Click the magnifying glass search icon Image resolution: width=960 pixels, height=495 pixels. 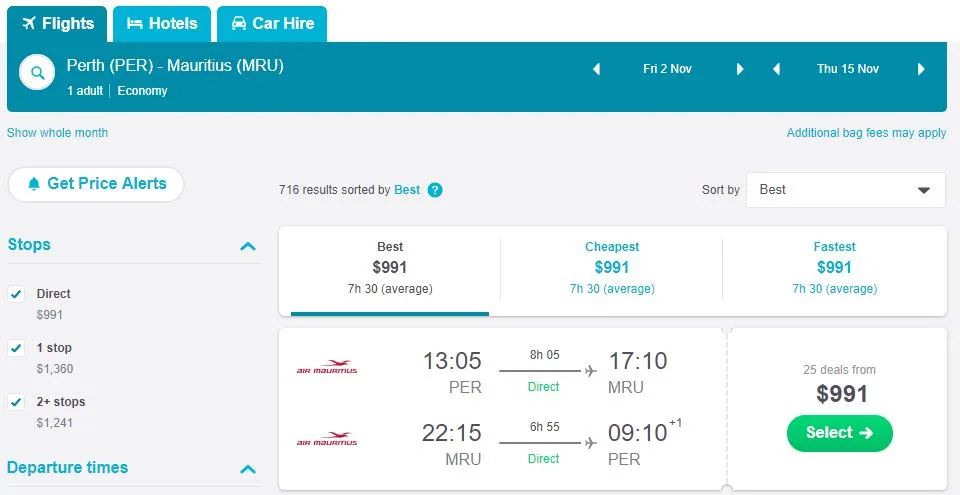pyautogui.click(x=37, y=73)
